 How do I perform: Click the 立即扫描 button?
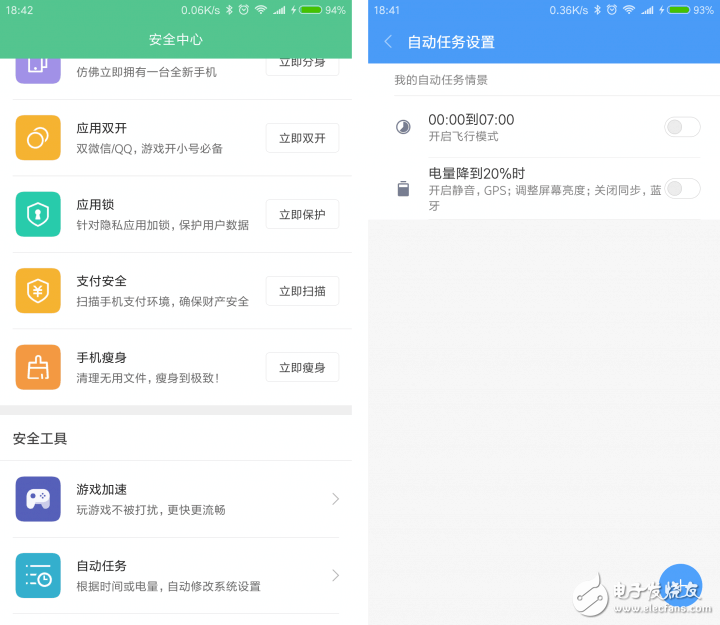[302, 291]
